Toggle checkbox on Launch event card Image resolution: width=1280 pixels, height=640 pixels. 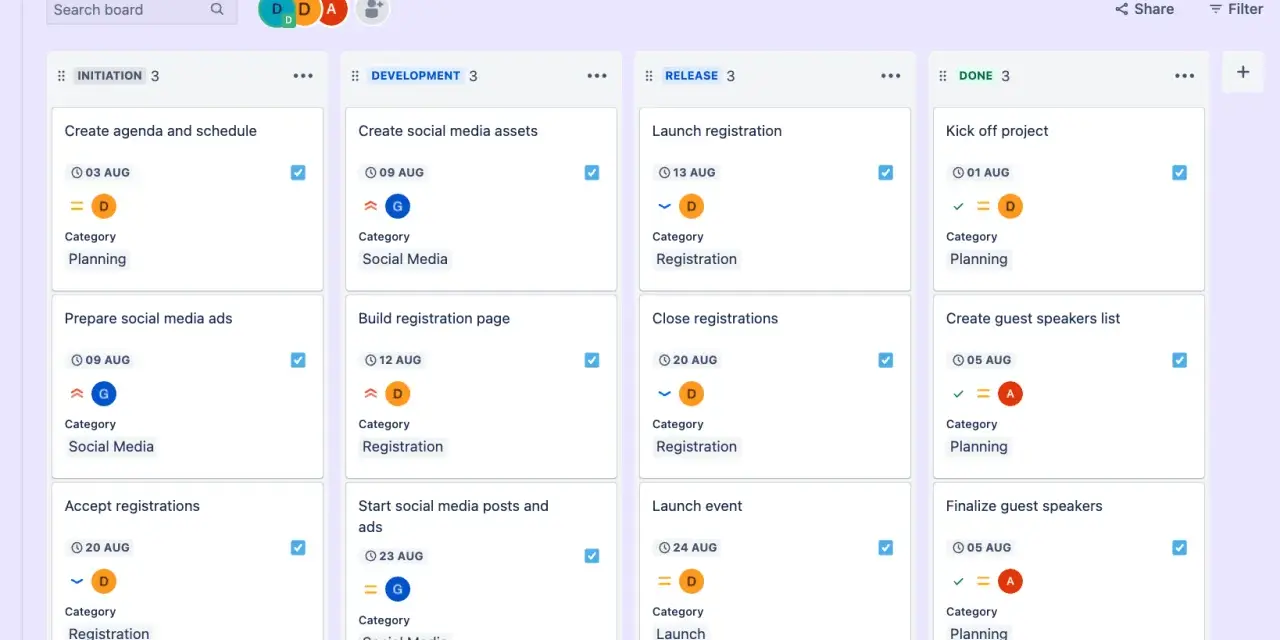(x=886, y=547)
